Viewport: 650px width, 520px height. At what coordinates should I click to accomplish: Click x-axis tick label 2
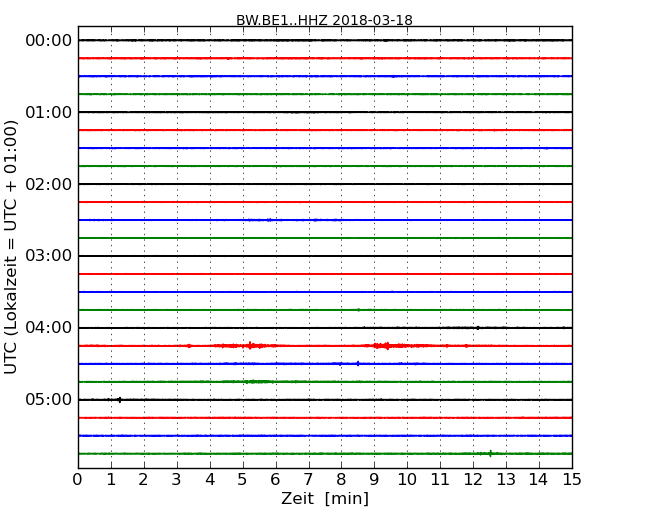(x=143, y=480)
